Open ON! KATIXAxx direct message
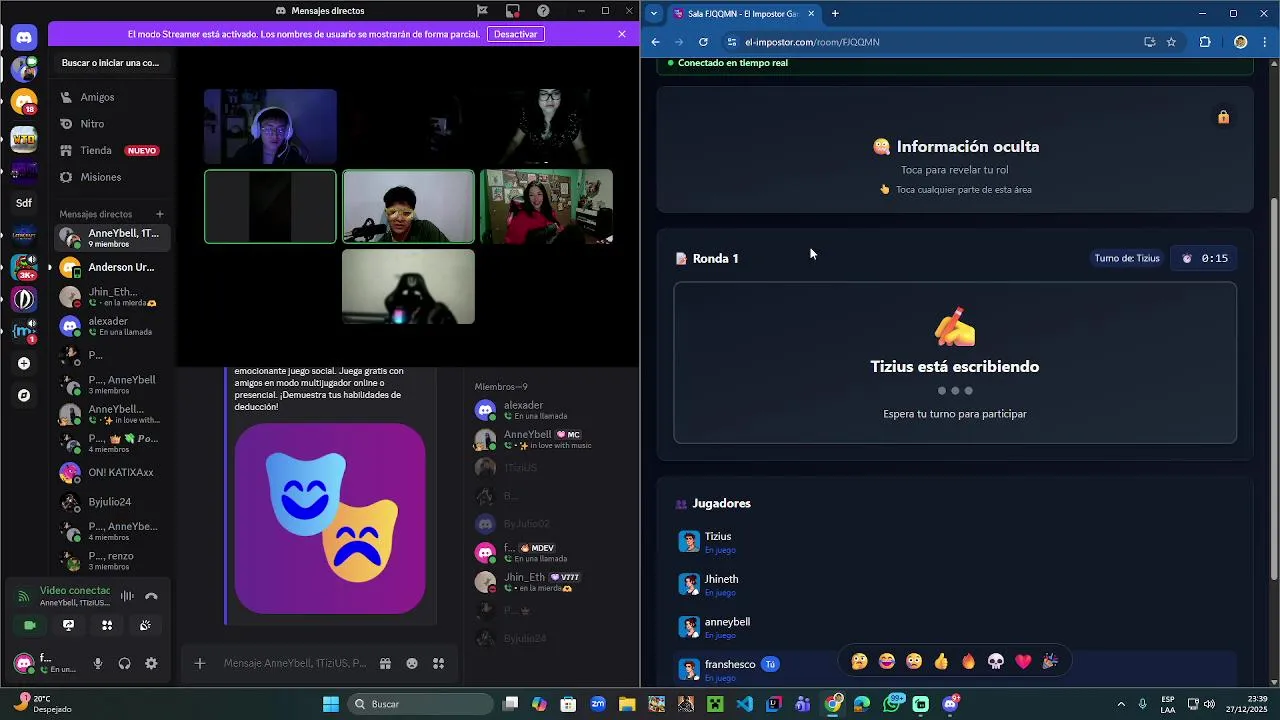The height and width of the screenshot is (720, 1280). (x=110, y=472)
